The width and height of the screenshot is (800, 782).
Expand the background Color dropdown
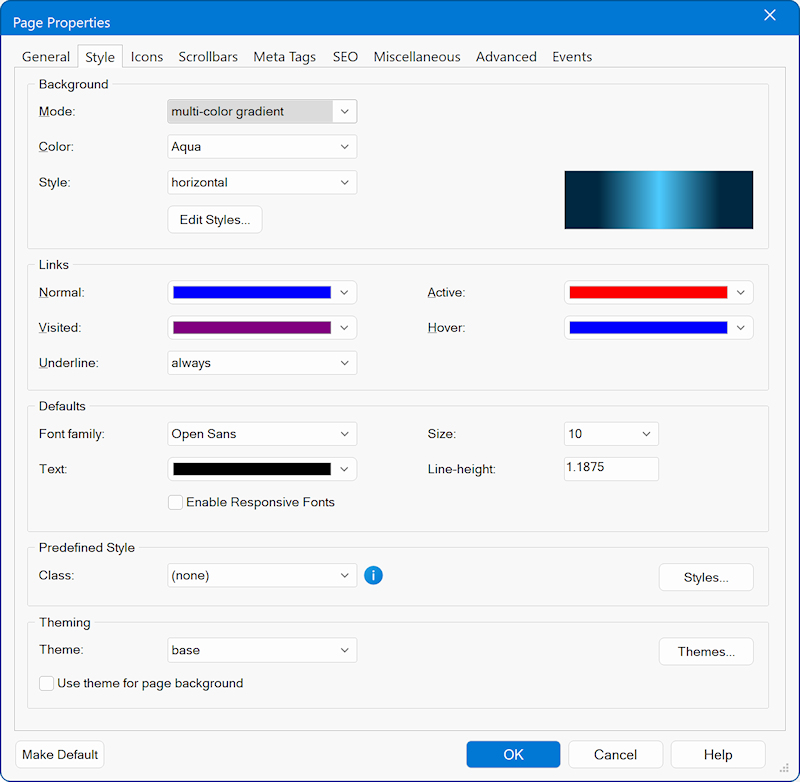coord(262,147)
